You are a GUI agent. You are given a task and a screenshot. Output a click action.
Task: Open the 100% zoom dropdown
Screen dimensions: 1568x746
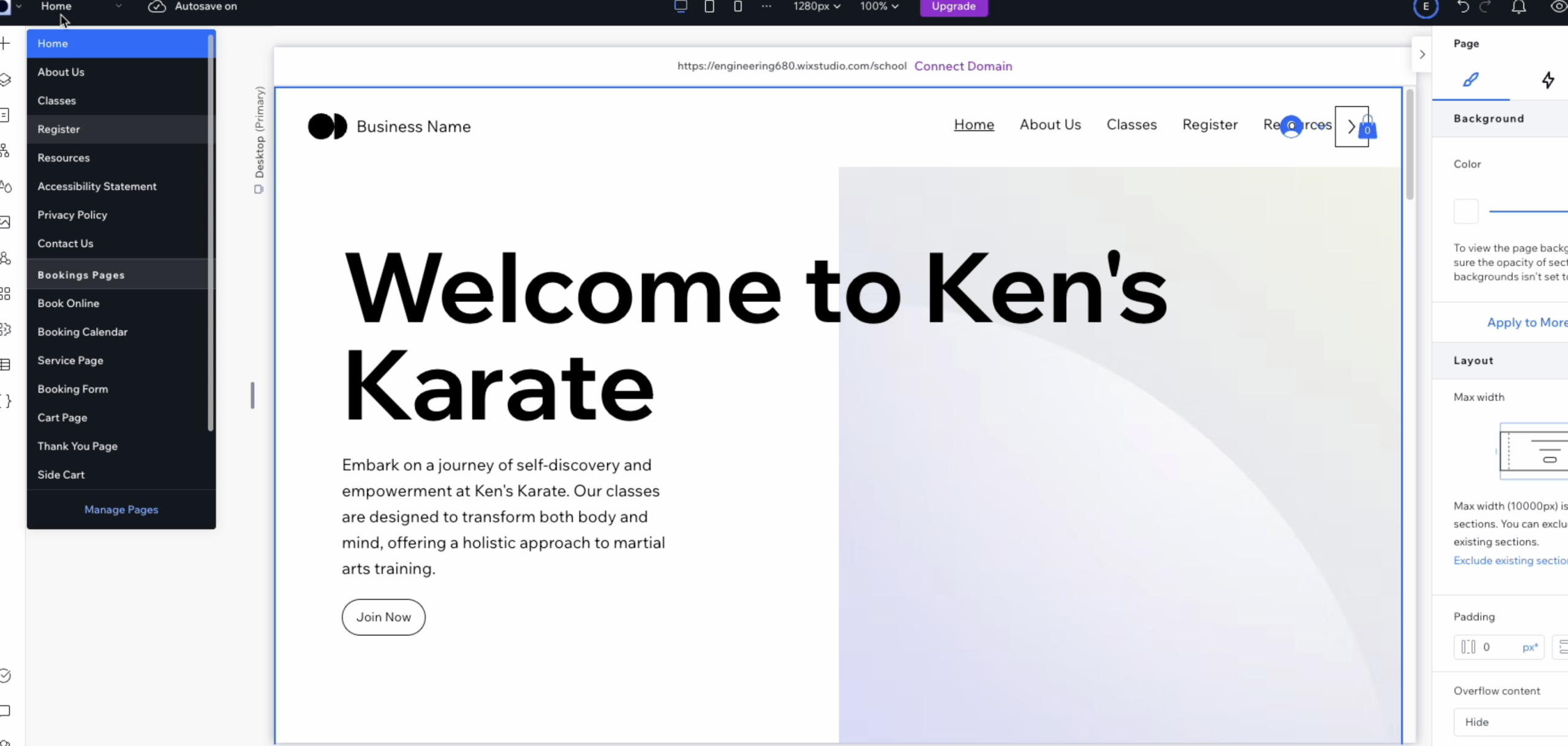coord(879,6)
